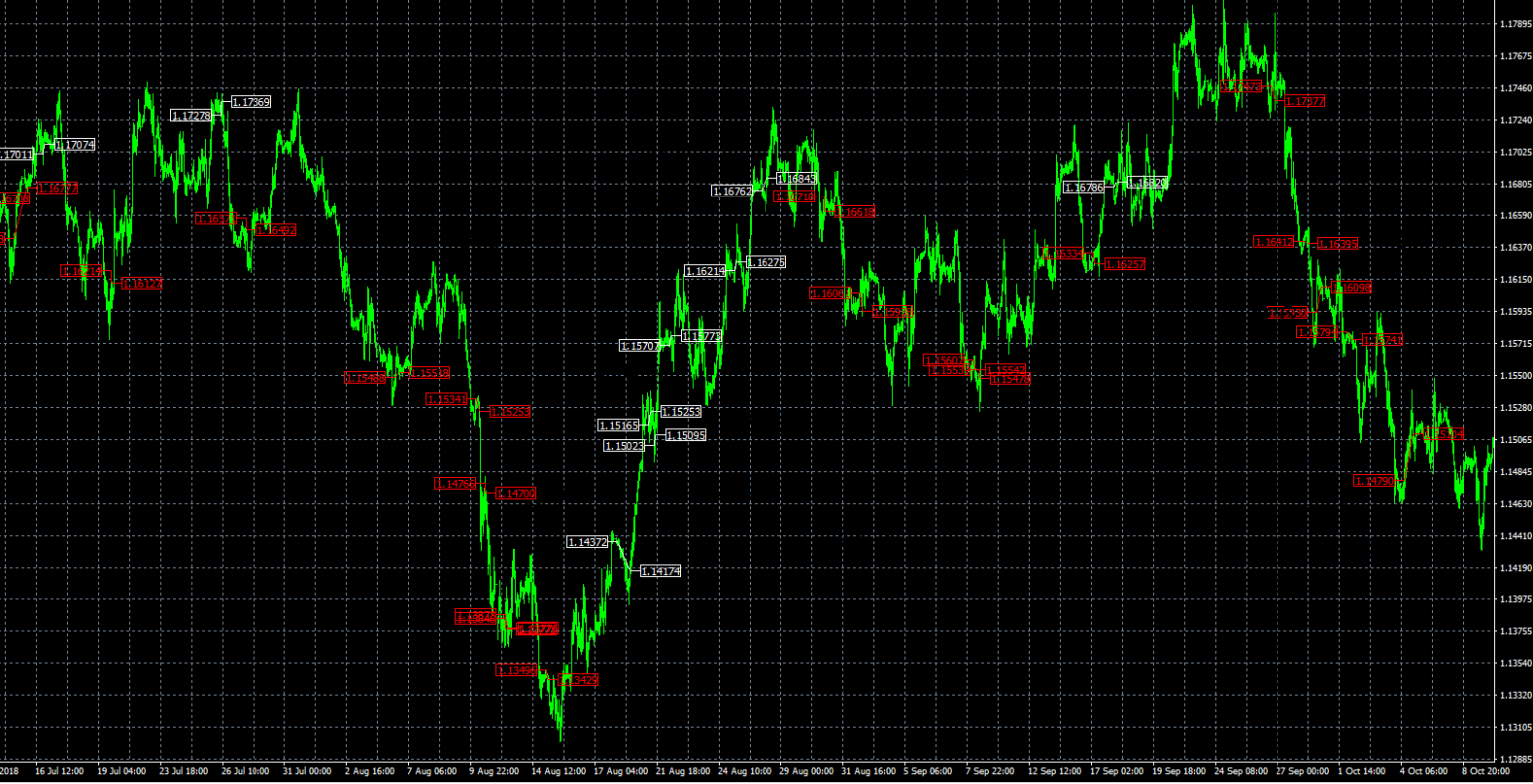Select the red 1.15341 price marker

[446, 399]
